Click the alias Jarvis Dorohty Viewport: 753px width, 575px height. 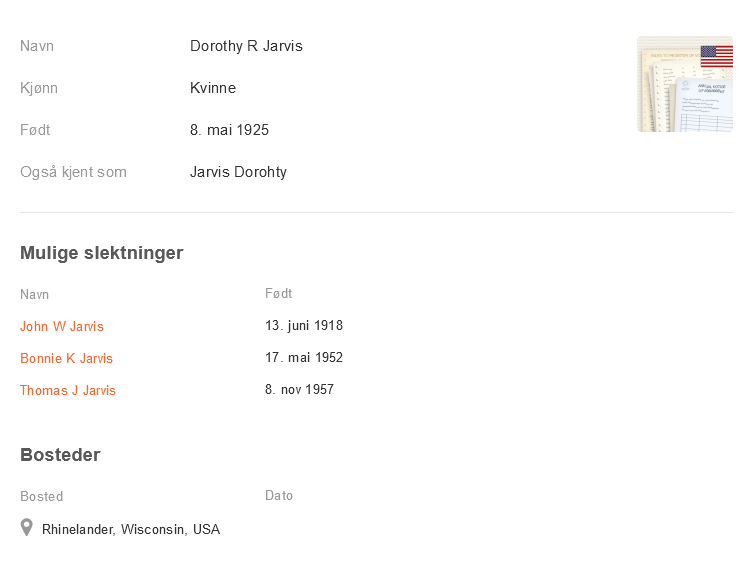(x=238, y=172)
